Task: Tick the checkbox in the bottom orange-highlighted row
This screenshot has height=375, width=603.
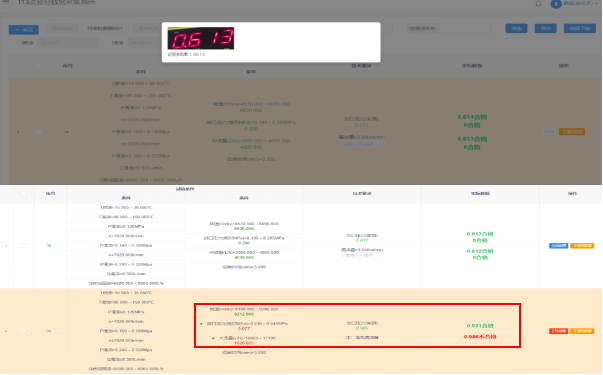Action: tap(24, 331)
